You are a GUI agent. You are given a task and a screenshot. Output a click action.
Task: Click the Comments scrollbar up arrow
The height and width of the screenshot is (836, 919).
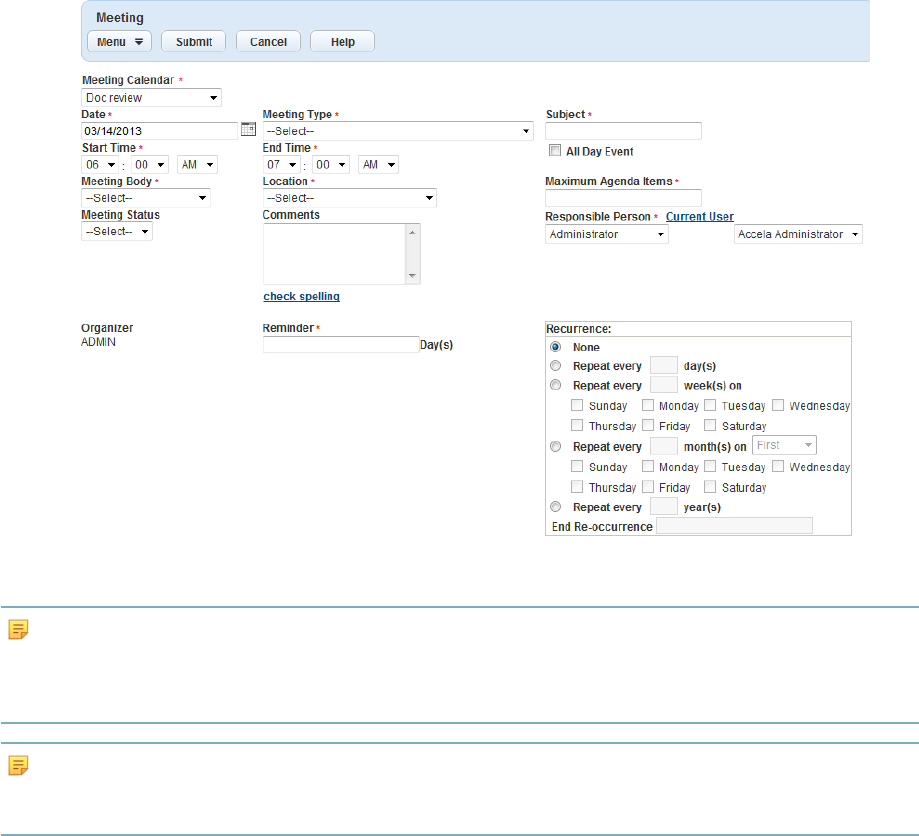(413, 232)
